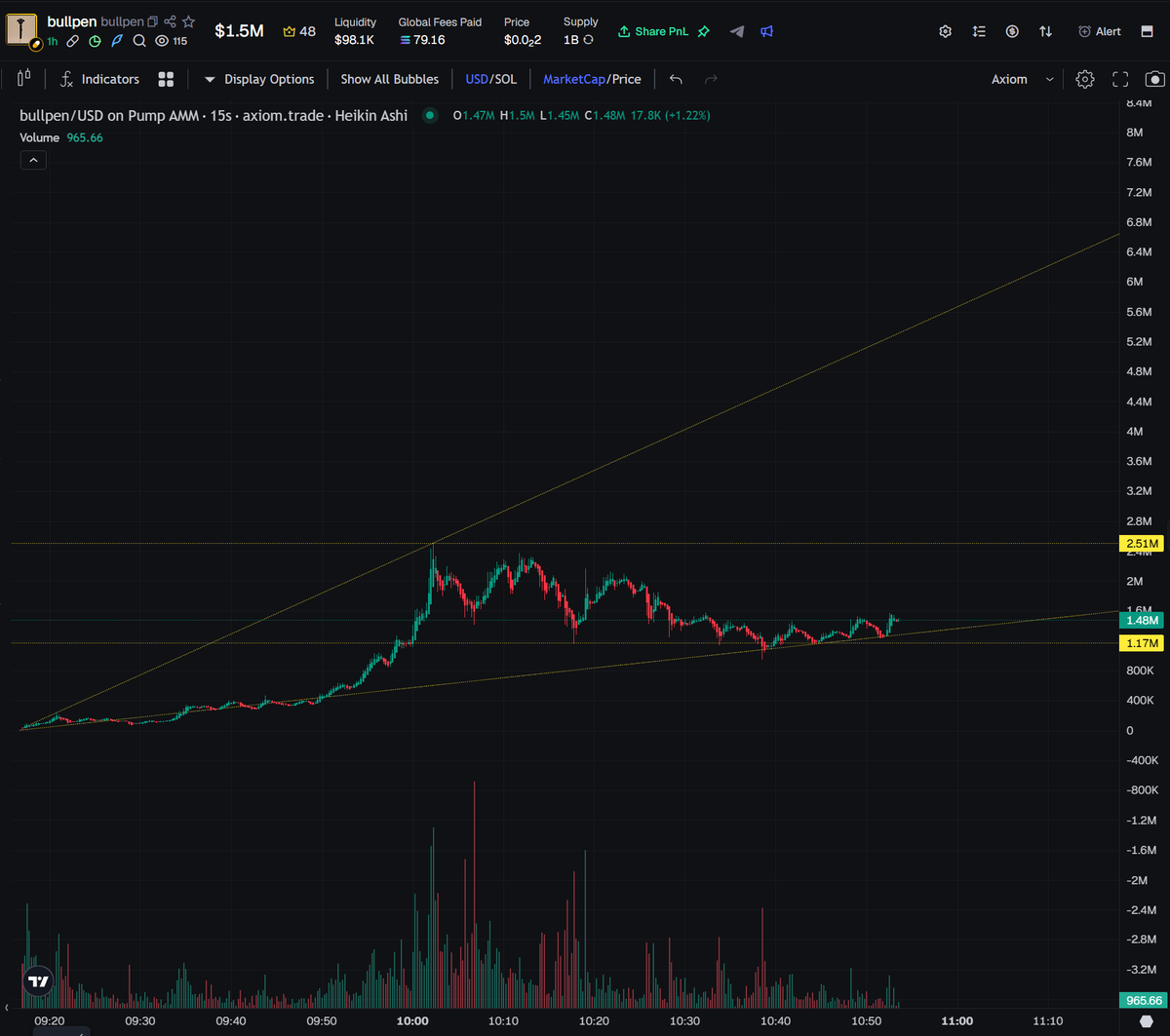Viewport: 1170px width, 1036px height.
Task: Switch currency to SOL
Action: point(505,79)
